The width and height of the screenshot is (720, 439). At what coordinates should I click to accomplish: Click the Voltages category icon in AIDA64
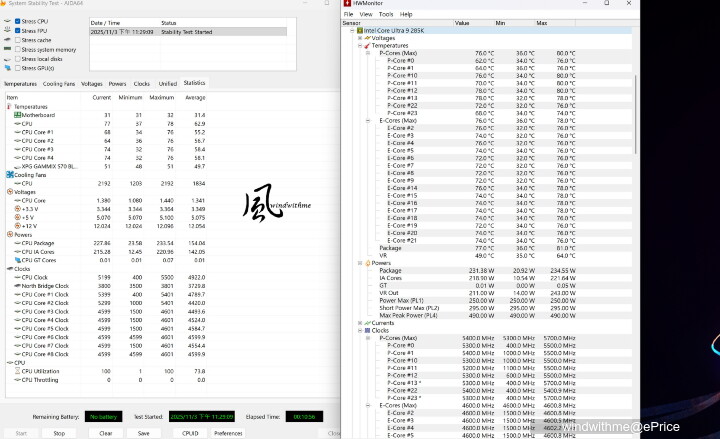[10, 191]
